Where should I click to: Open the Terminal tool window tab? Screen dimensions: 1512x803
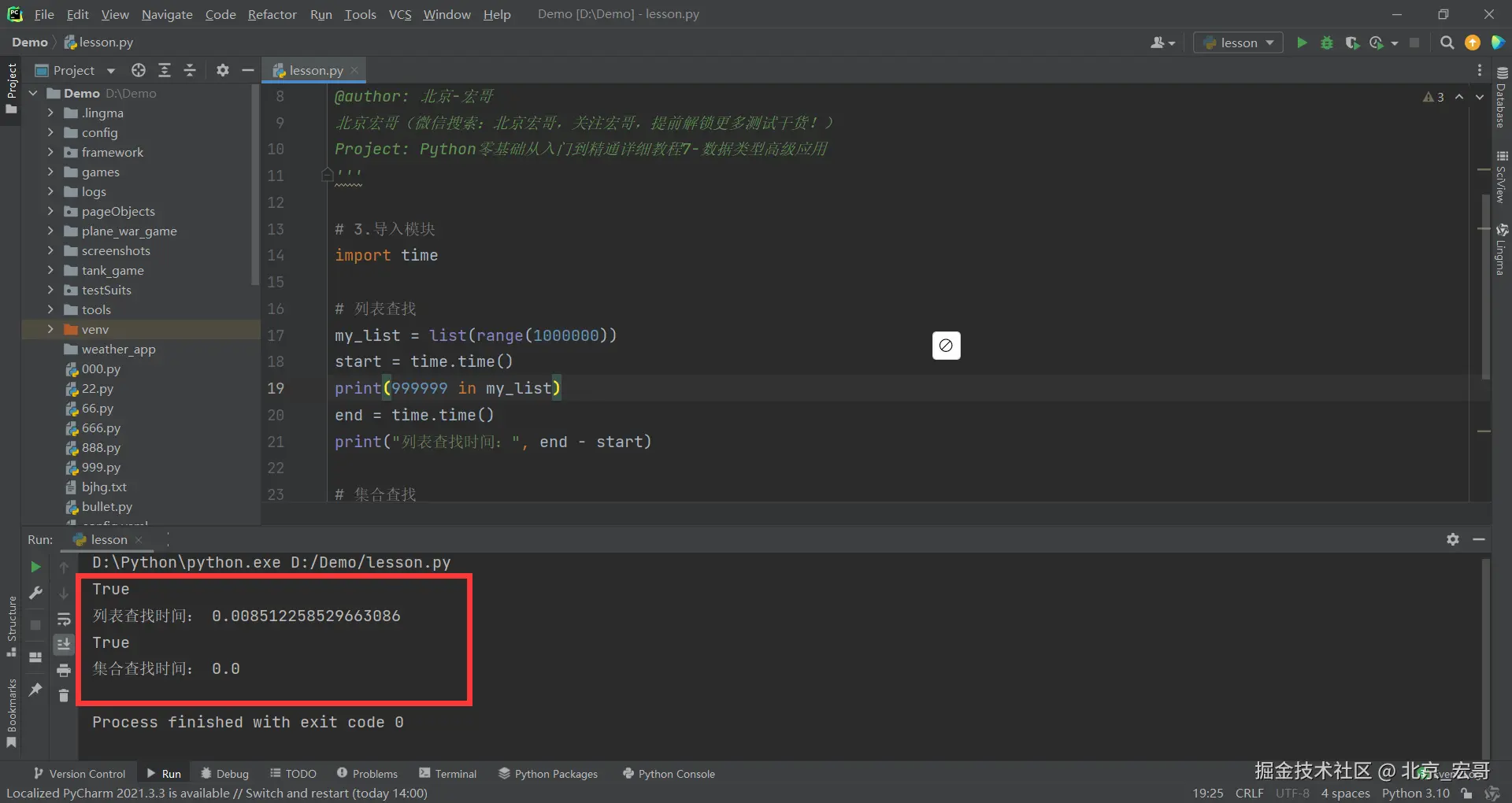tap(448, 774)
